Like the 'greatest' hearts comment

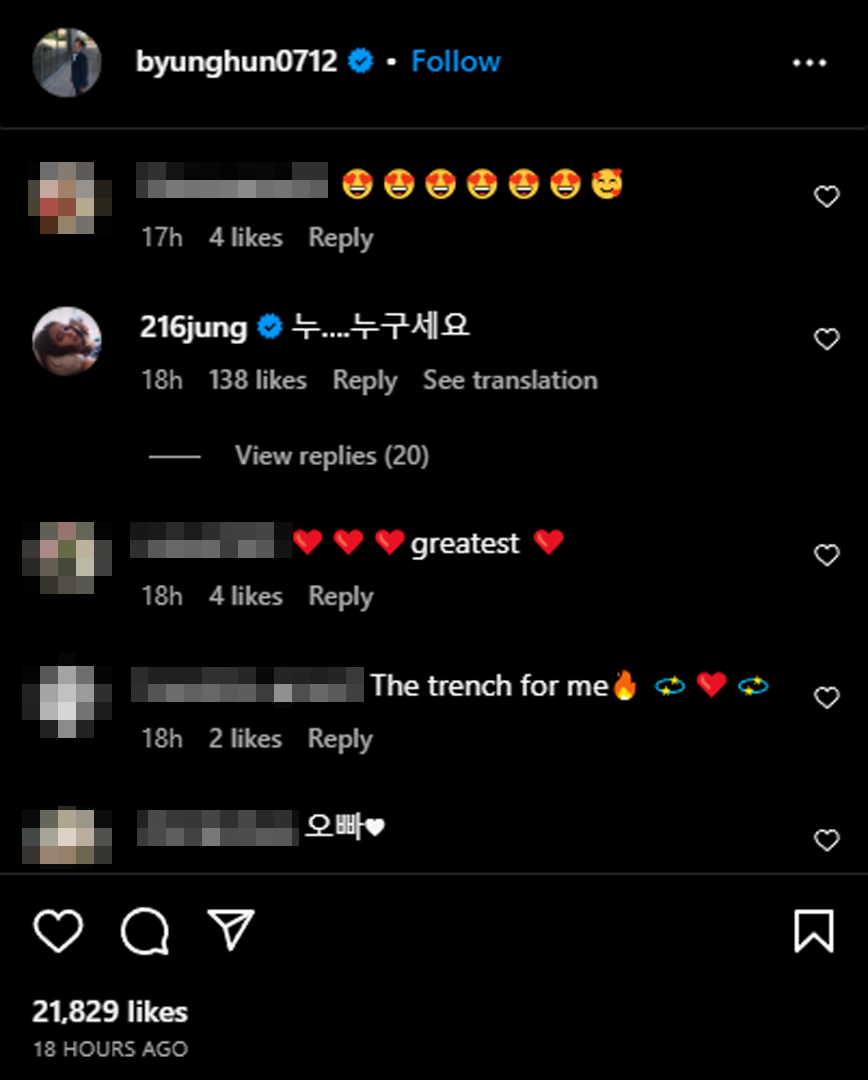click(827, 554)
